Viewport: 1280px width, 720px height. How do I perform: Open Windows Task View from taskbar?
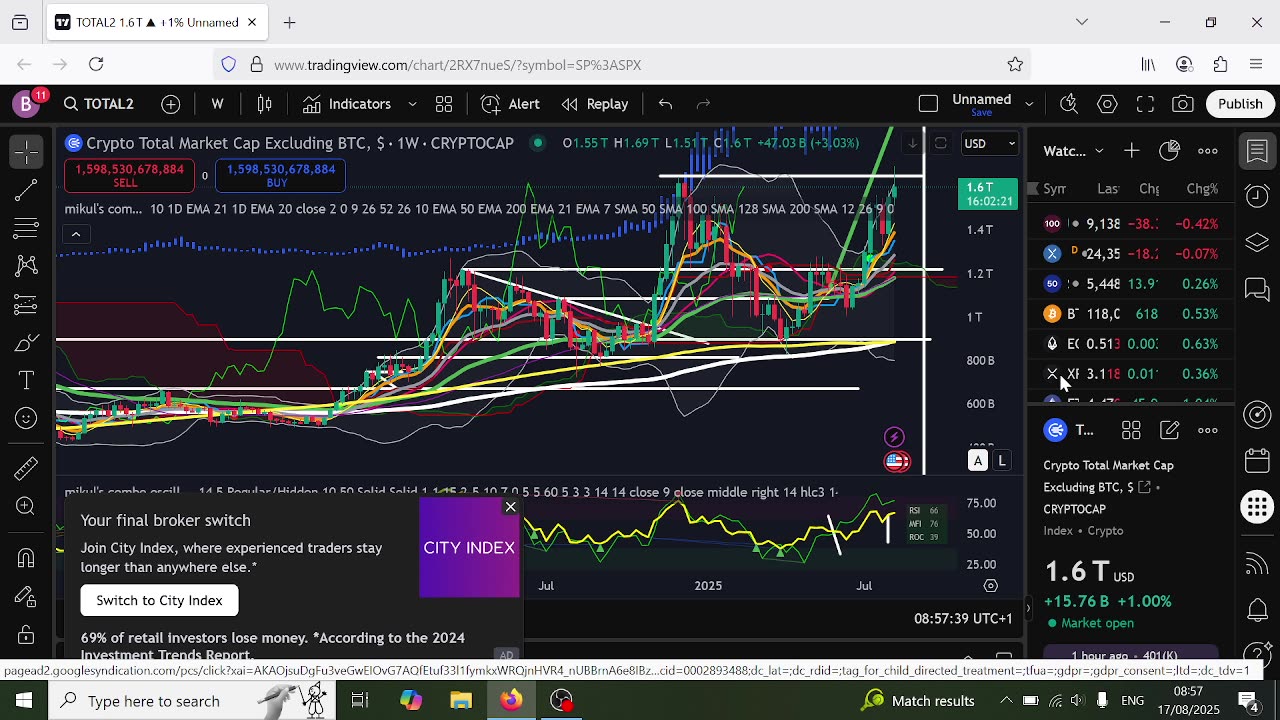360,701
